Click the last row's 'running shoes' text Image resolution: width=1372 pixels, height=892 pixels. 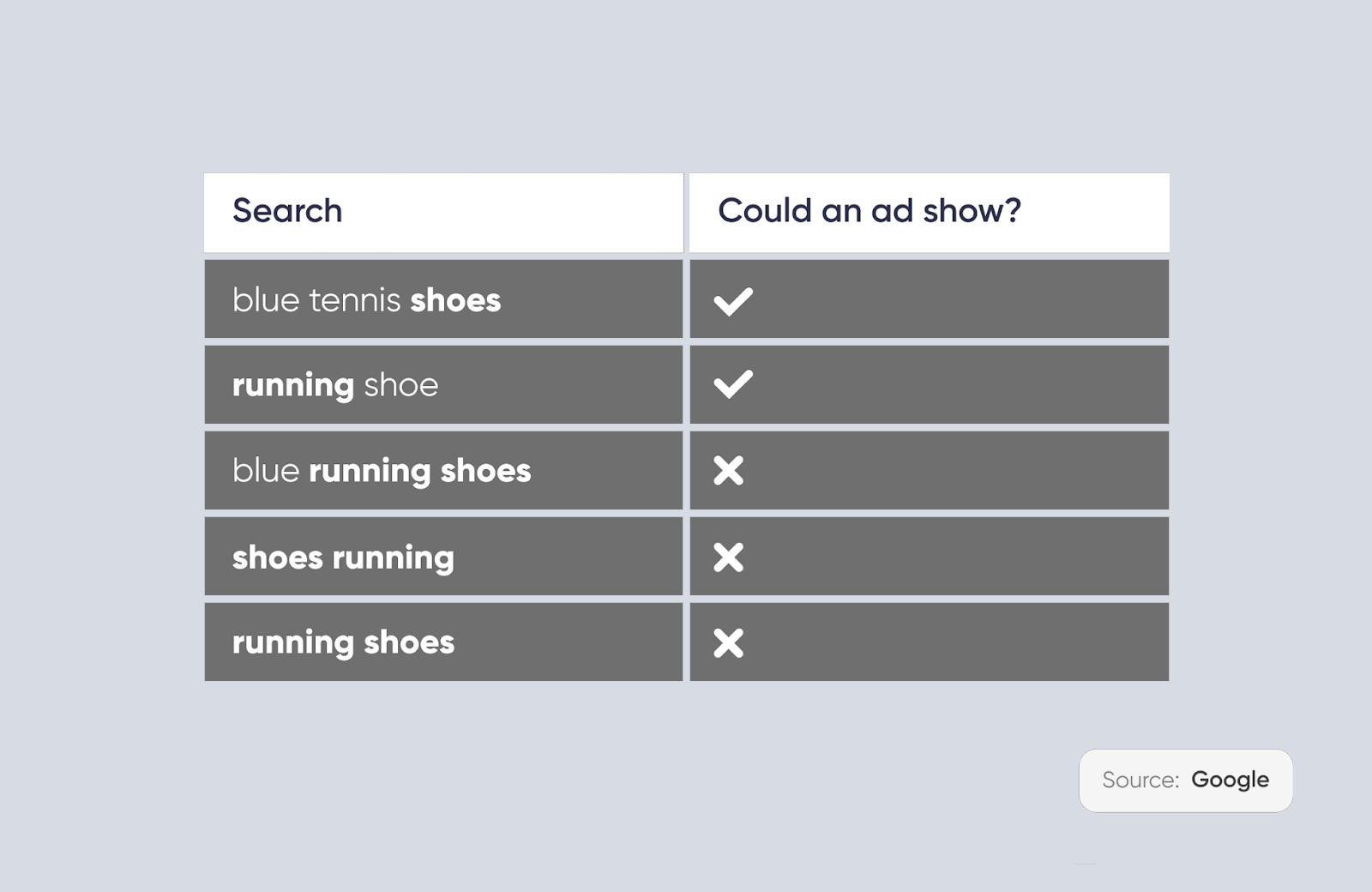click(343, 642)
